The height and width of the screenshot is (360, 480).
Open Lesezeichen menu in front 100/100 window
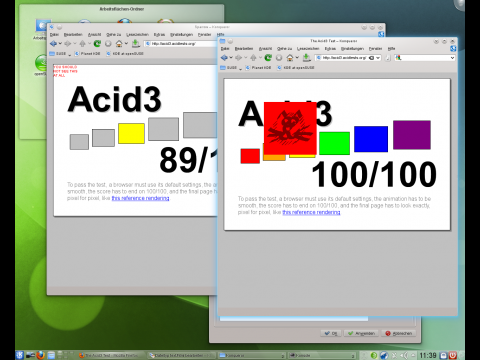(x=308, y=49)
